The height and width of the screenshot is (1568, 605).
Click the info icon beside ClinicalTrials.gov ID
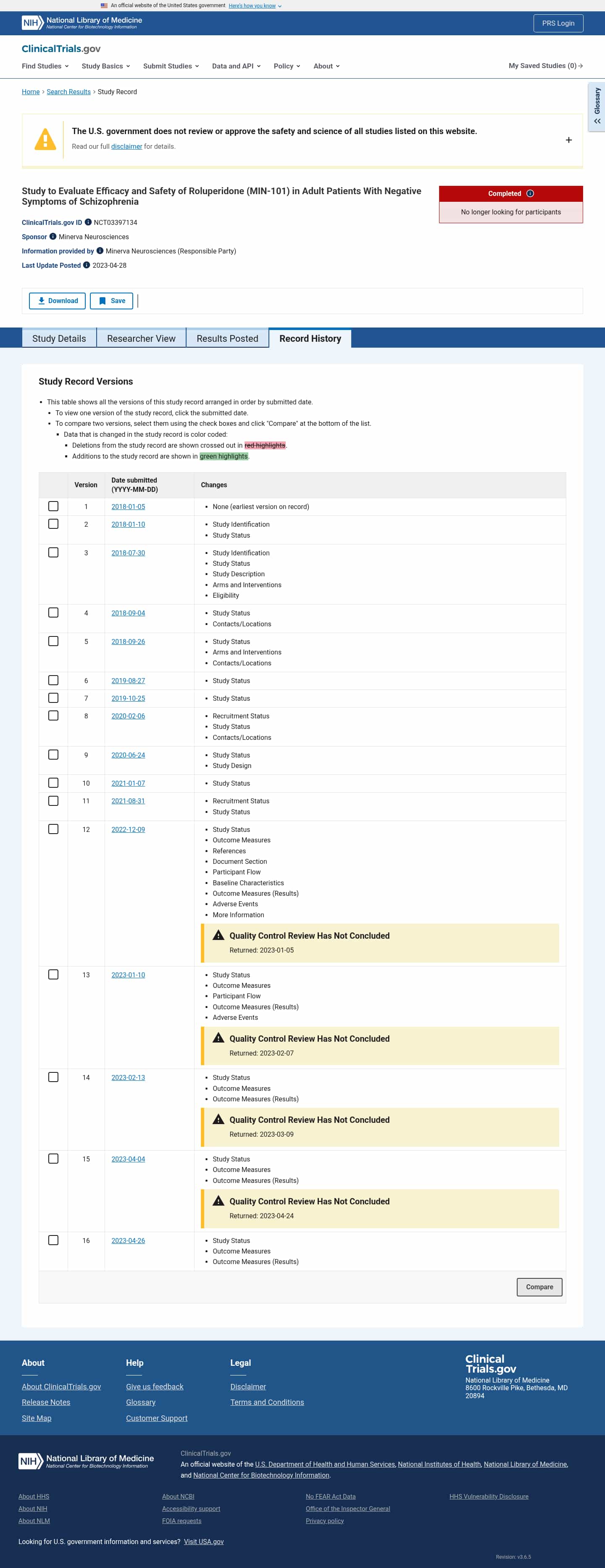coord(88,222)
